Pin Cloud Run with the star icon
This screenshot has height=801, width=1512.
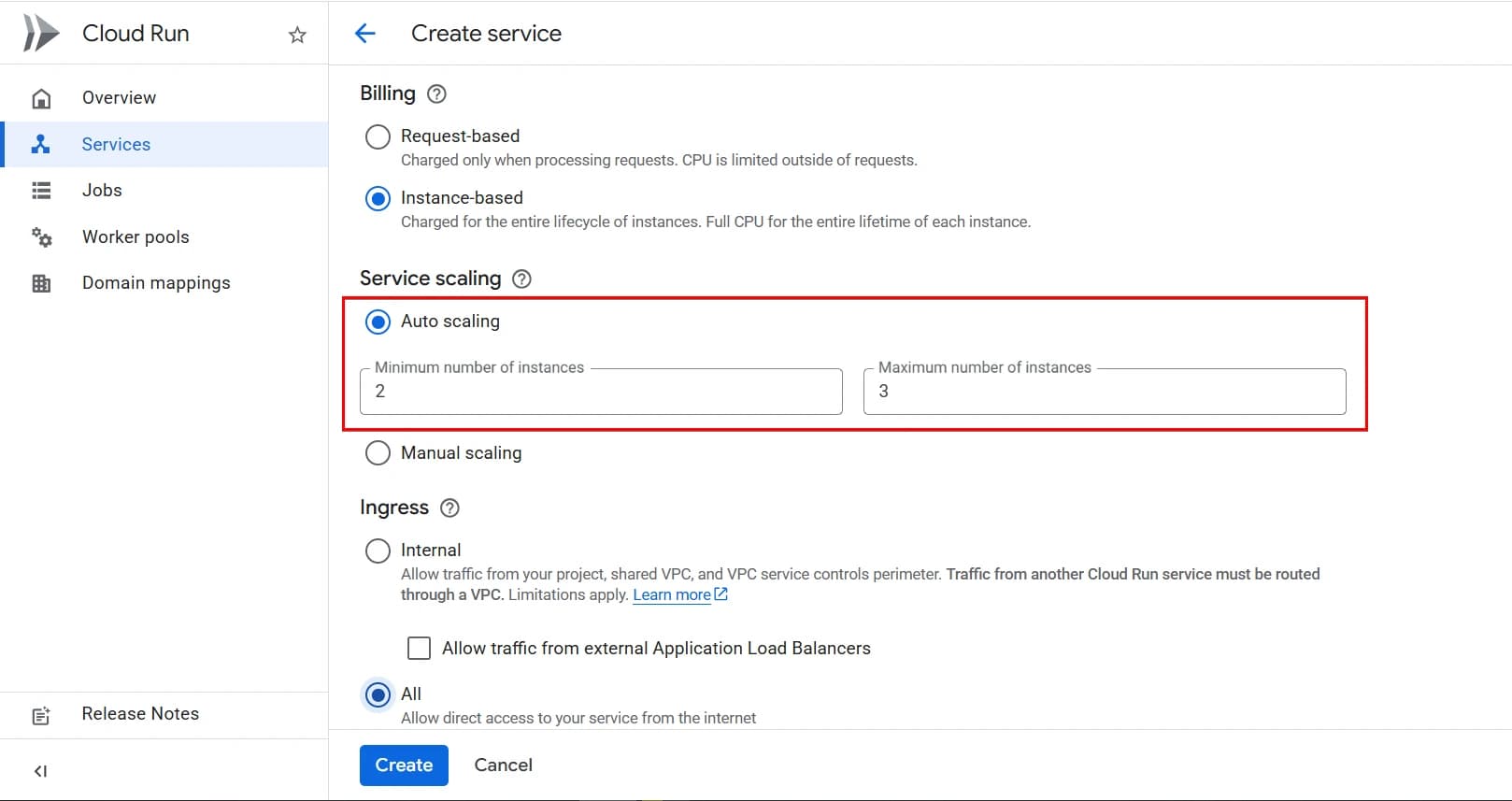coord(297,35)
